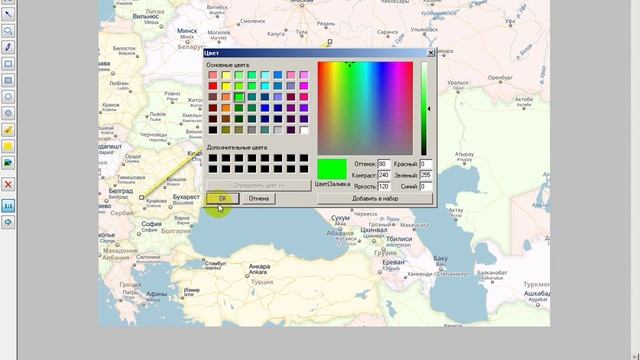The height and width of the screenshot is (360, 640).
Task: Click the red X delete icon
Action: click(8, 184)
